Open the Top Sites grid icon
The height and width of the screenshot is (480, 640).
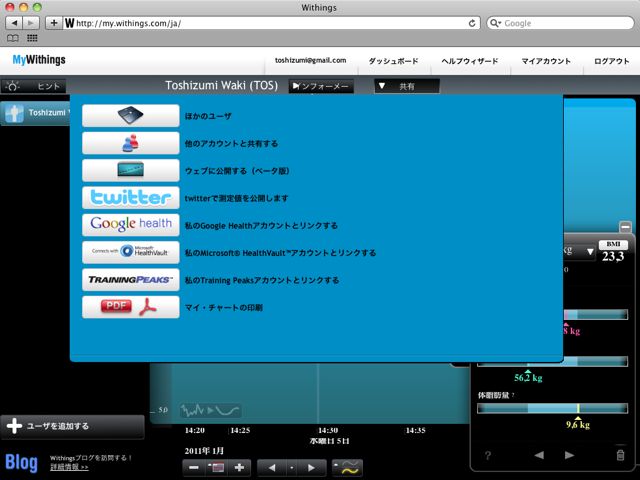32,38
